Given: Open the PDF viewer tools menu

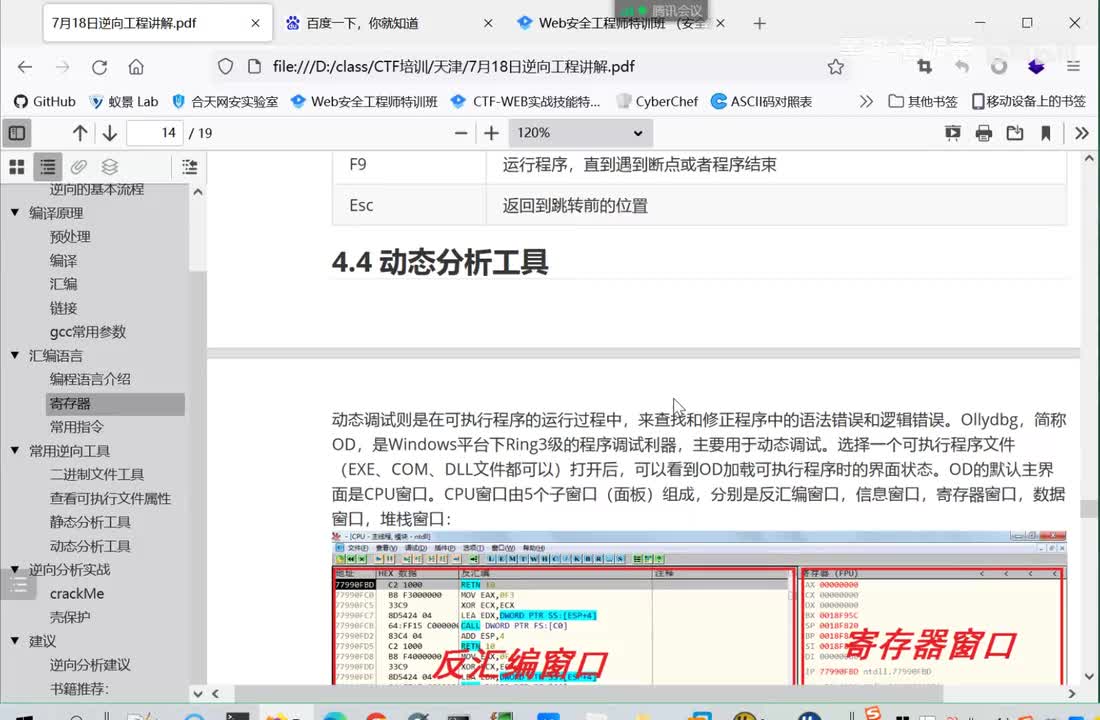Looking at the screenshot, I should pos(1082,133).
